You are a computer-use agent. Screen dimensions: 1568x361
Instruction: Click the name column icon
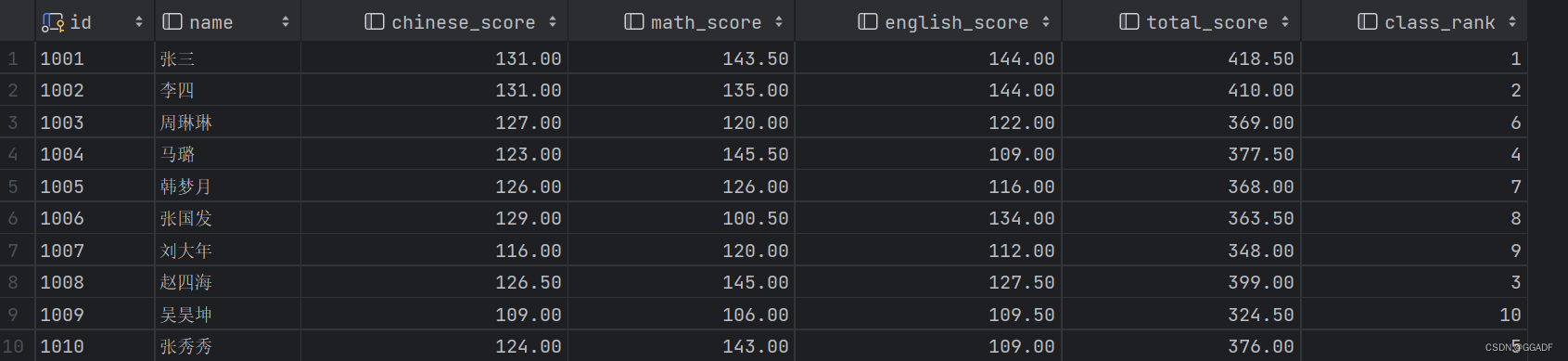(172, 21)
